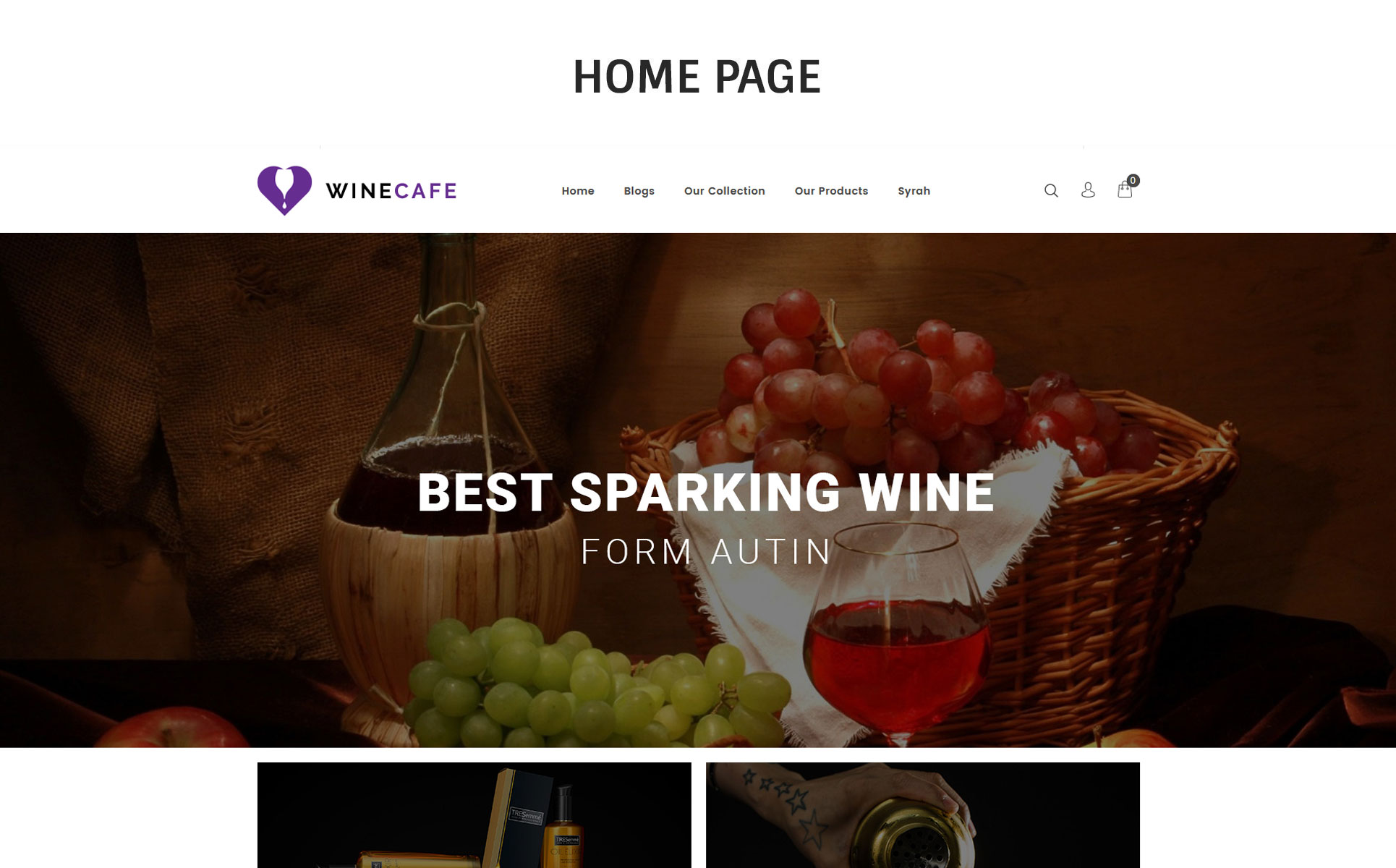Click the cart item count badge

click(1133, 180)
